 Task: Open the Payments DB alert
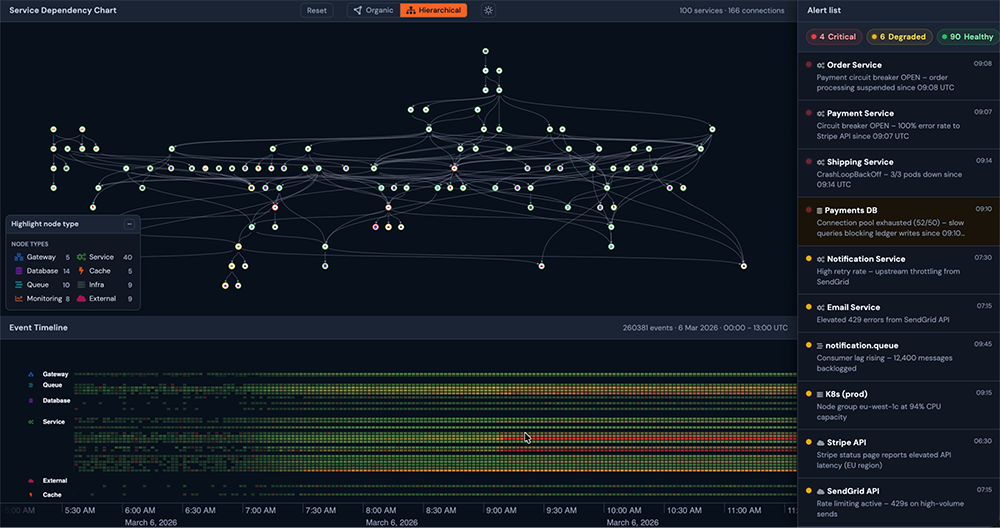899,222
